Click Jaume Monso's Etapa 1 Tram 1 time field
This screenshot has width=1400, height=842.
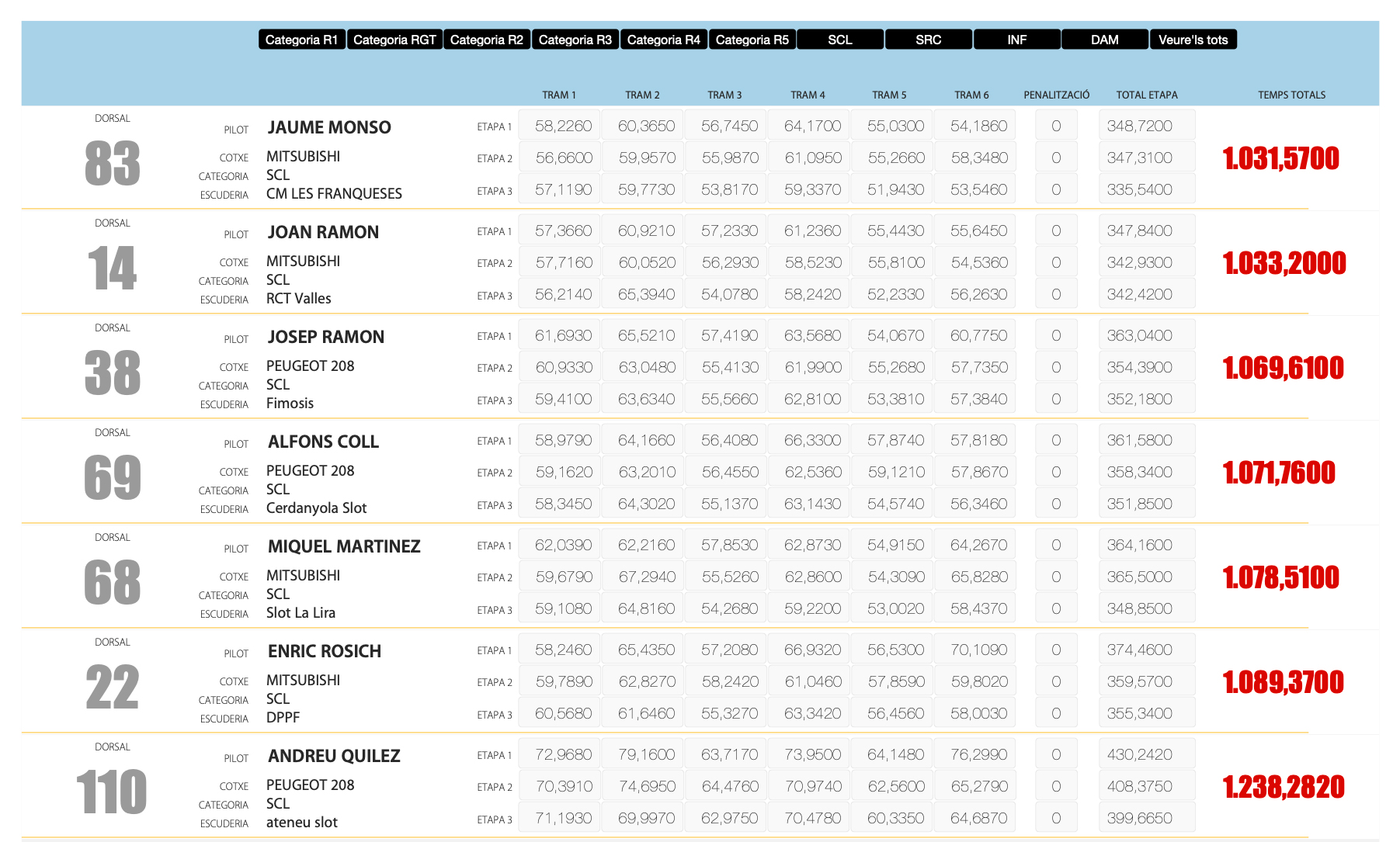point(563,126)
